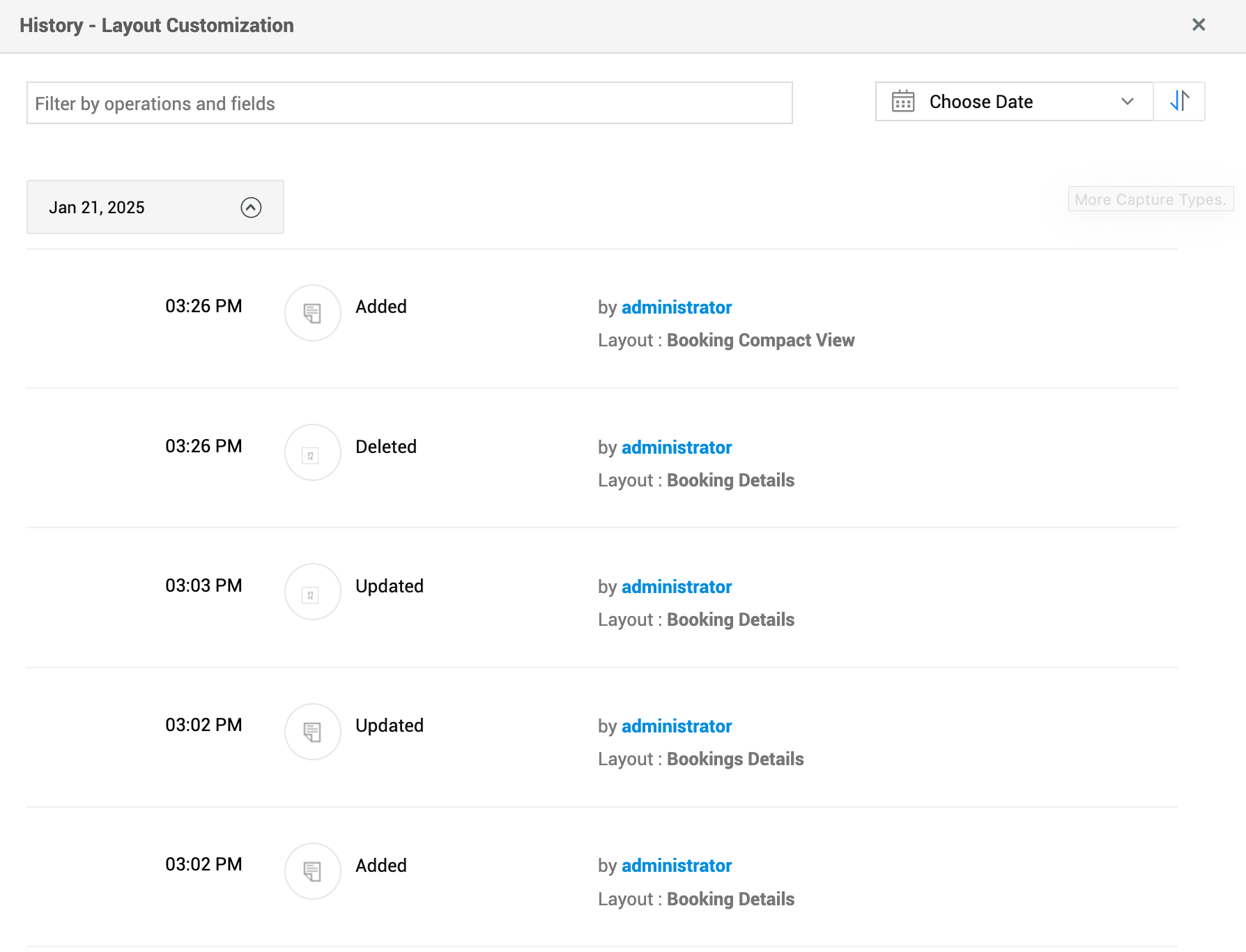Click icon for 03:02 PM Updated entry
This screenshot has width=1246, height=952.
point(313,732)
